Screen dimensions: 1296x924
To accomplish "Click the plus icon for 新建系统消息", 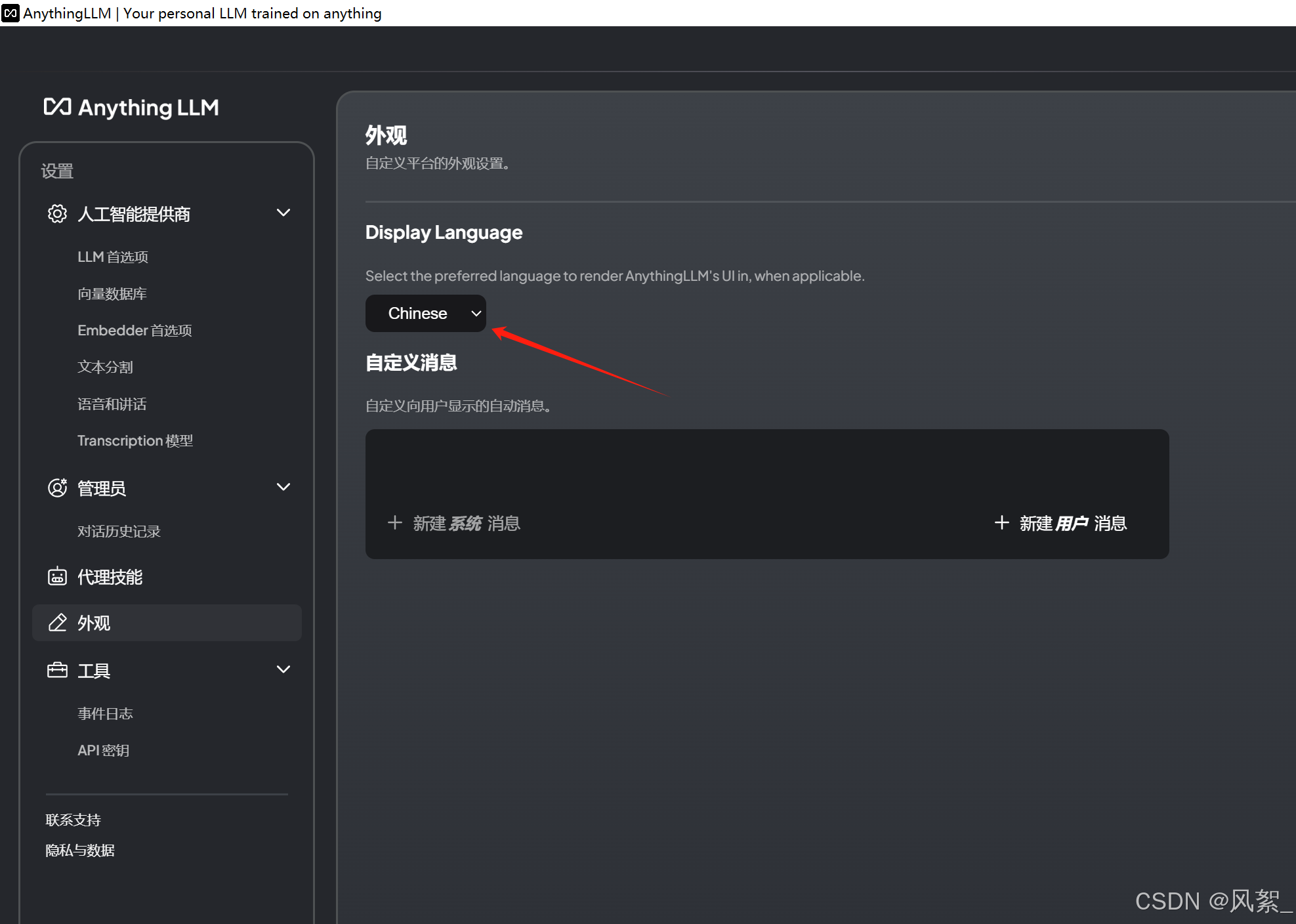I will (x=394, y=523).
